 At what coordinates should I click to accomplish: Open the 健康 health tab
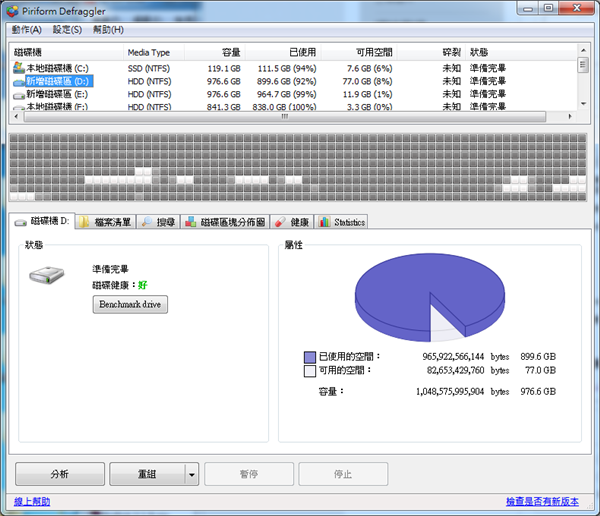pyautogui.click(x=292, y=222)
